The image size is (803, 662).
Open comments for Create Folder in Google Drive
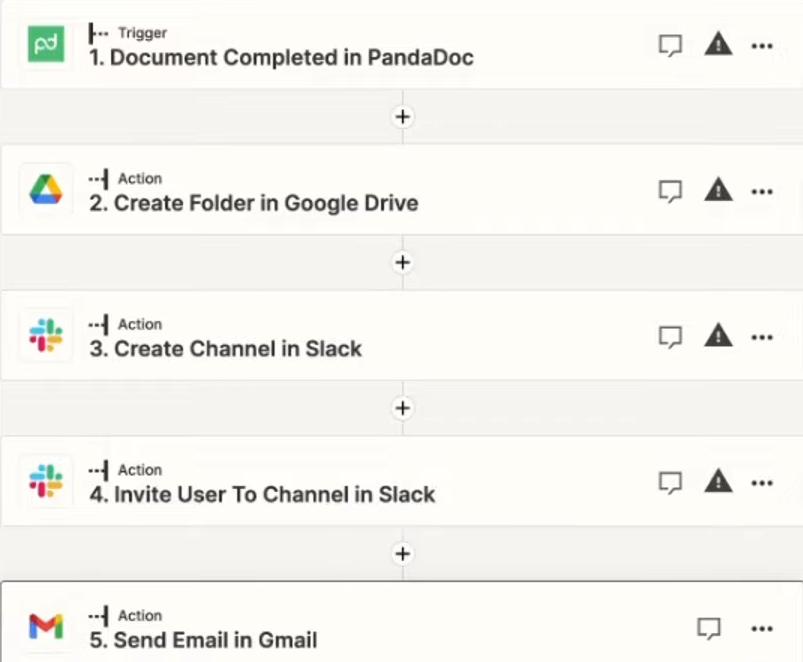click(670, 191)
